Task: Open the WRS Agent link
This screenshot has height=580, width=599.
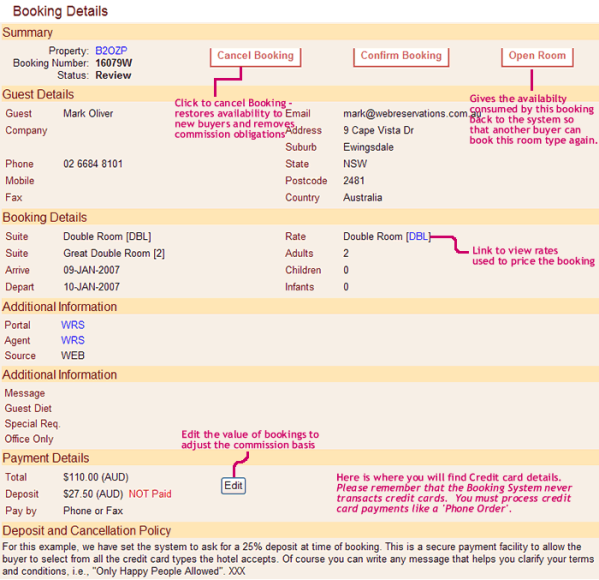Action: 73,340
